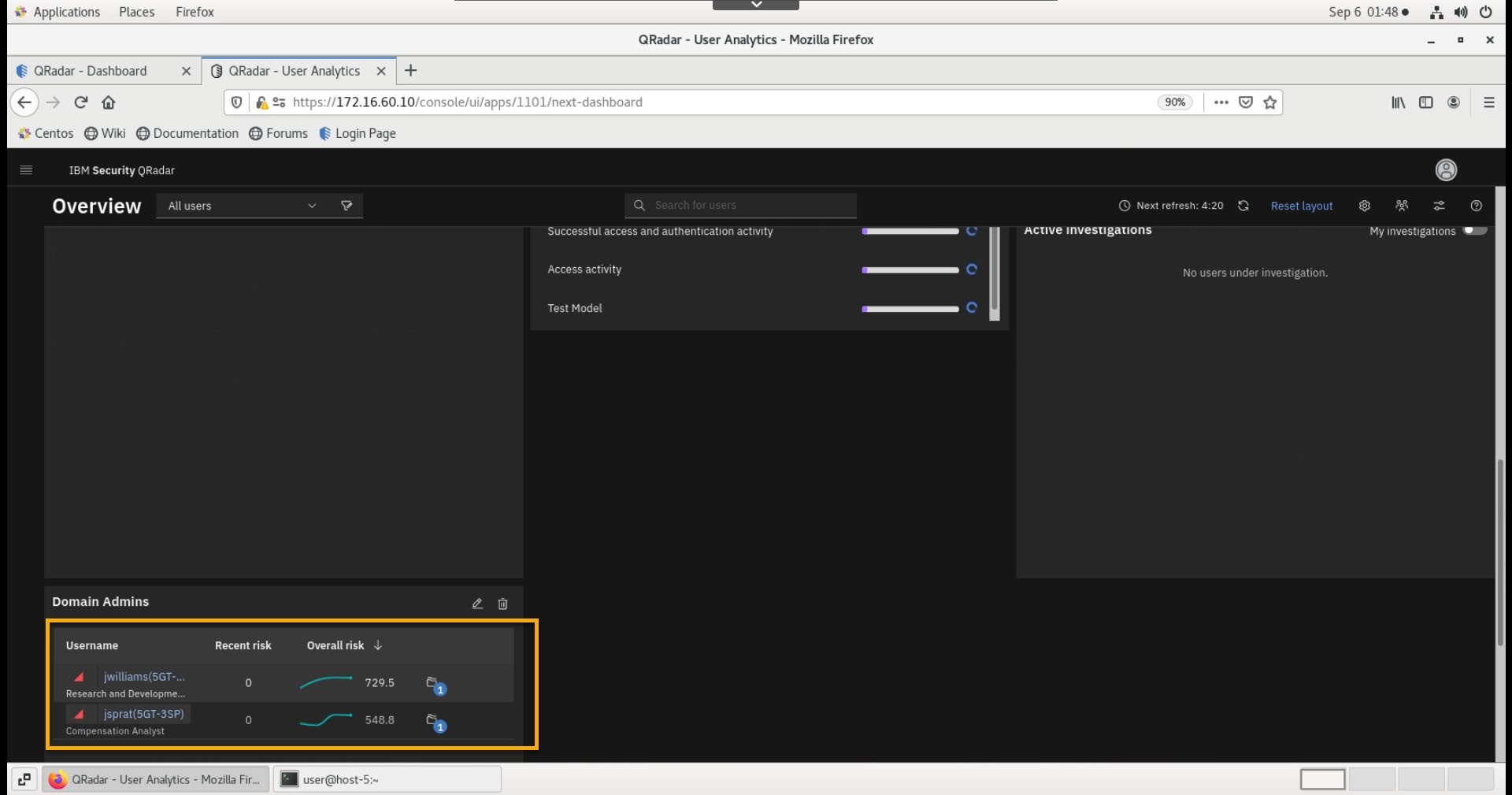1512x795 pixels.
Task: Go to the Firefox home page
Action: click(109, 102)
